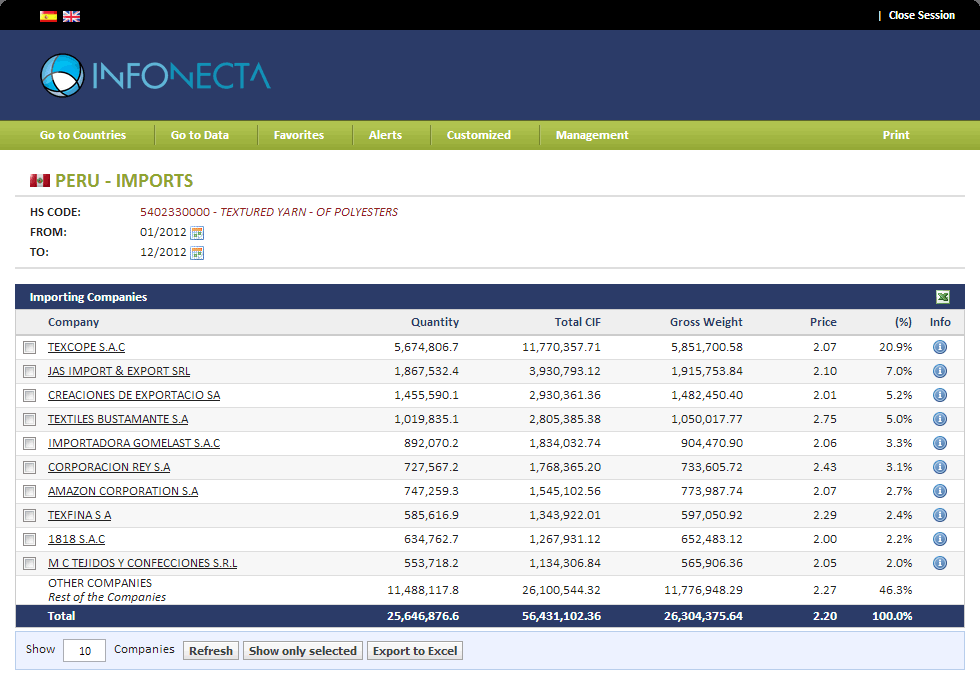
Task: Switch language with the UK flag icon
Action: [x=71, y=16]
